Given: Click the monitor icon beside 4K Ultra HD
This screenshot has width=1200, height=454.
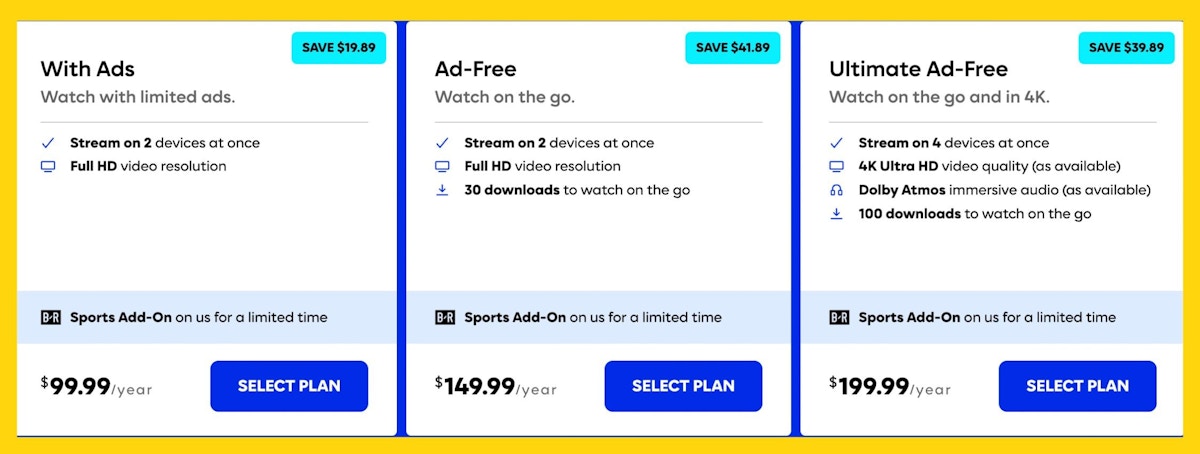Looking at the screenshot, I should pos(837,166).
